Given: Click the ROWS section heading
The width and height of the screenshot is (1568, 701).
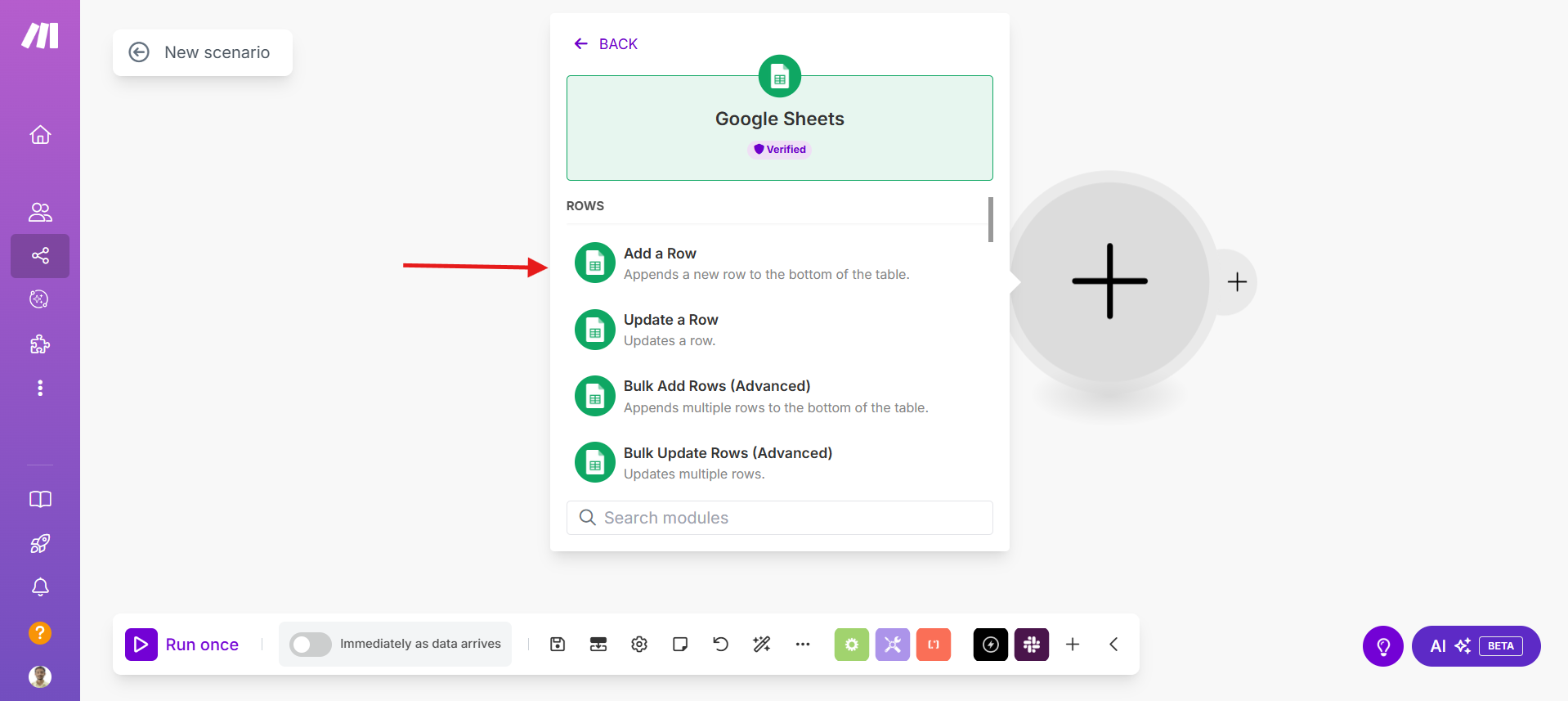Looking at the screenshot, I should tap(585, 206).
